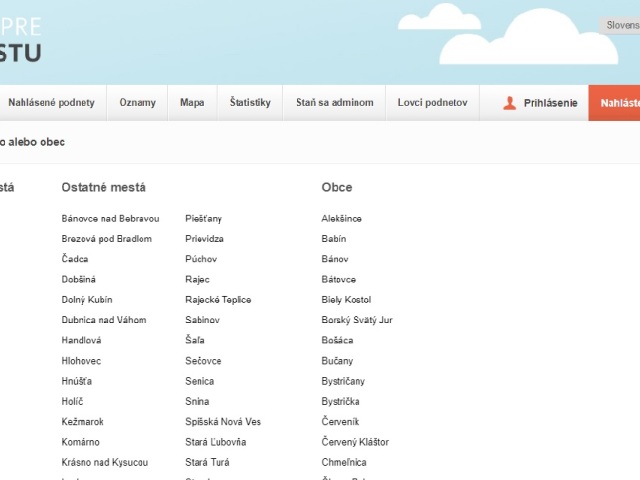Open the Červeník link
This screenshot has width=640, height=480.
(340, 422)
